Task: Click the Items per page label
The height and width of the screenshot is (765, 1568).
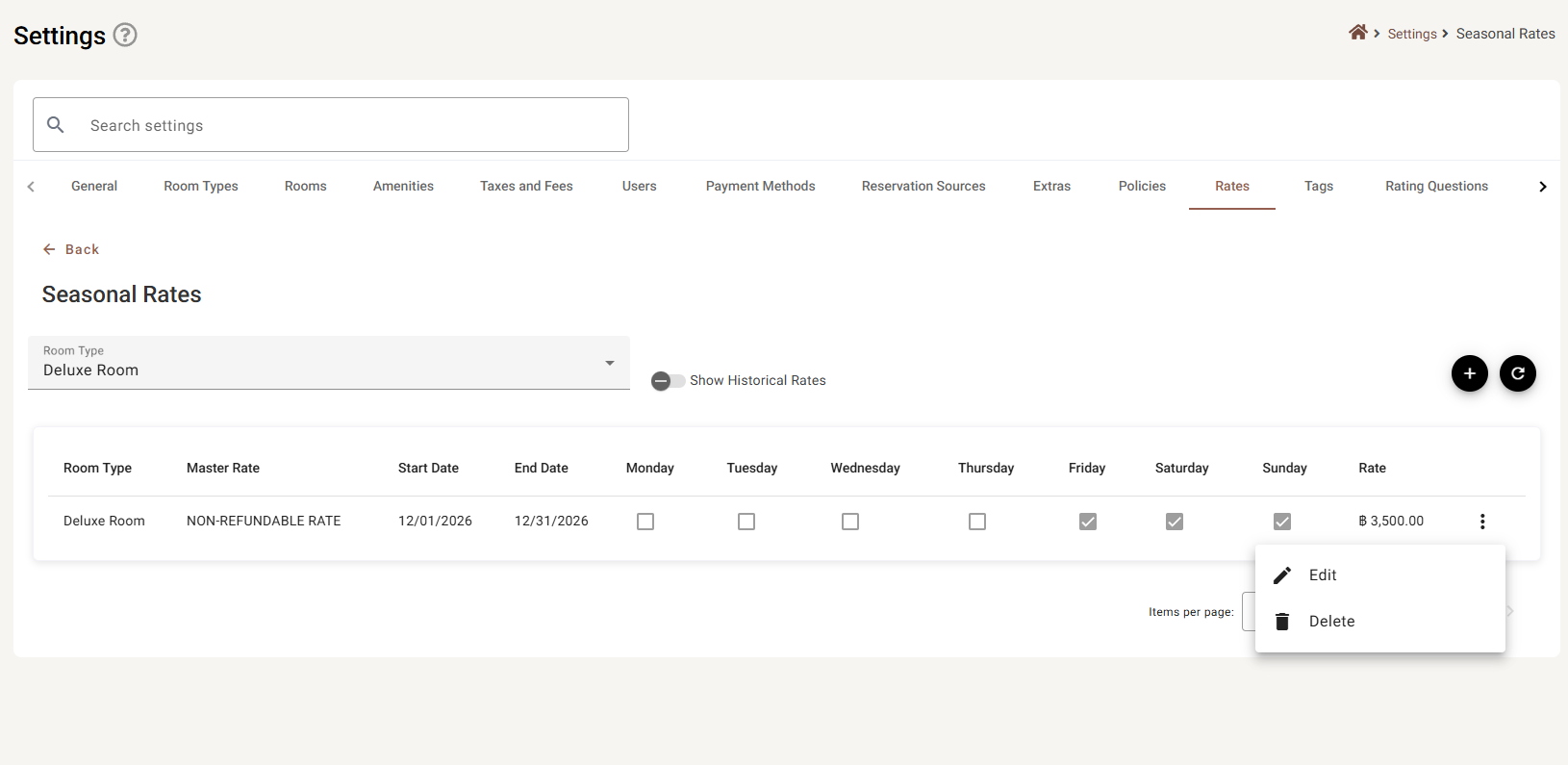Action: click(1191, 612)
